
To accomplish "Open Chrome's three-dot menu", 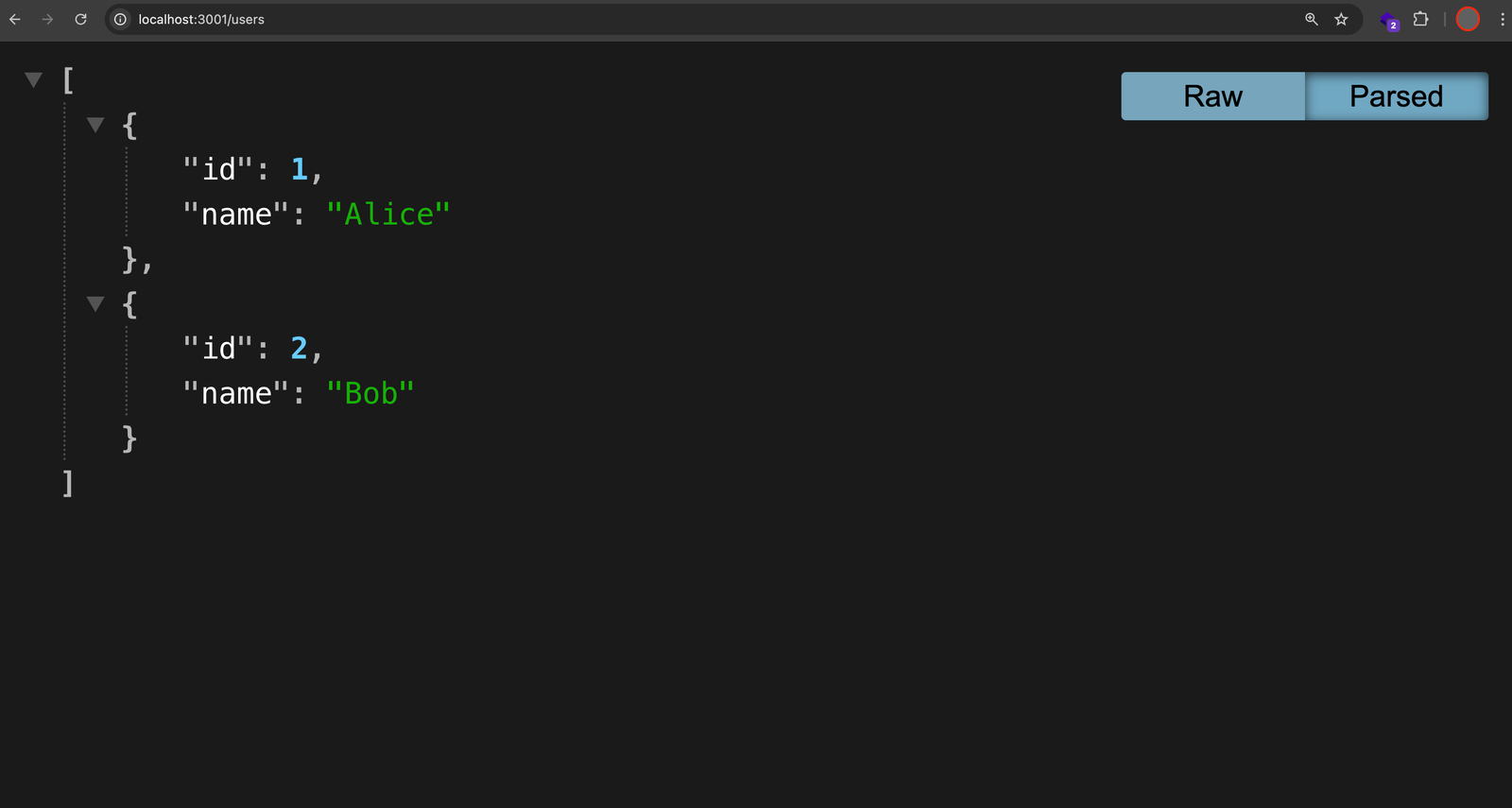I will coord(1502,19).
